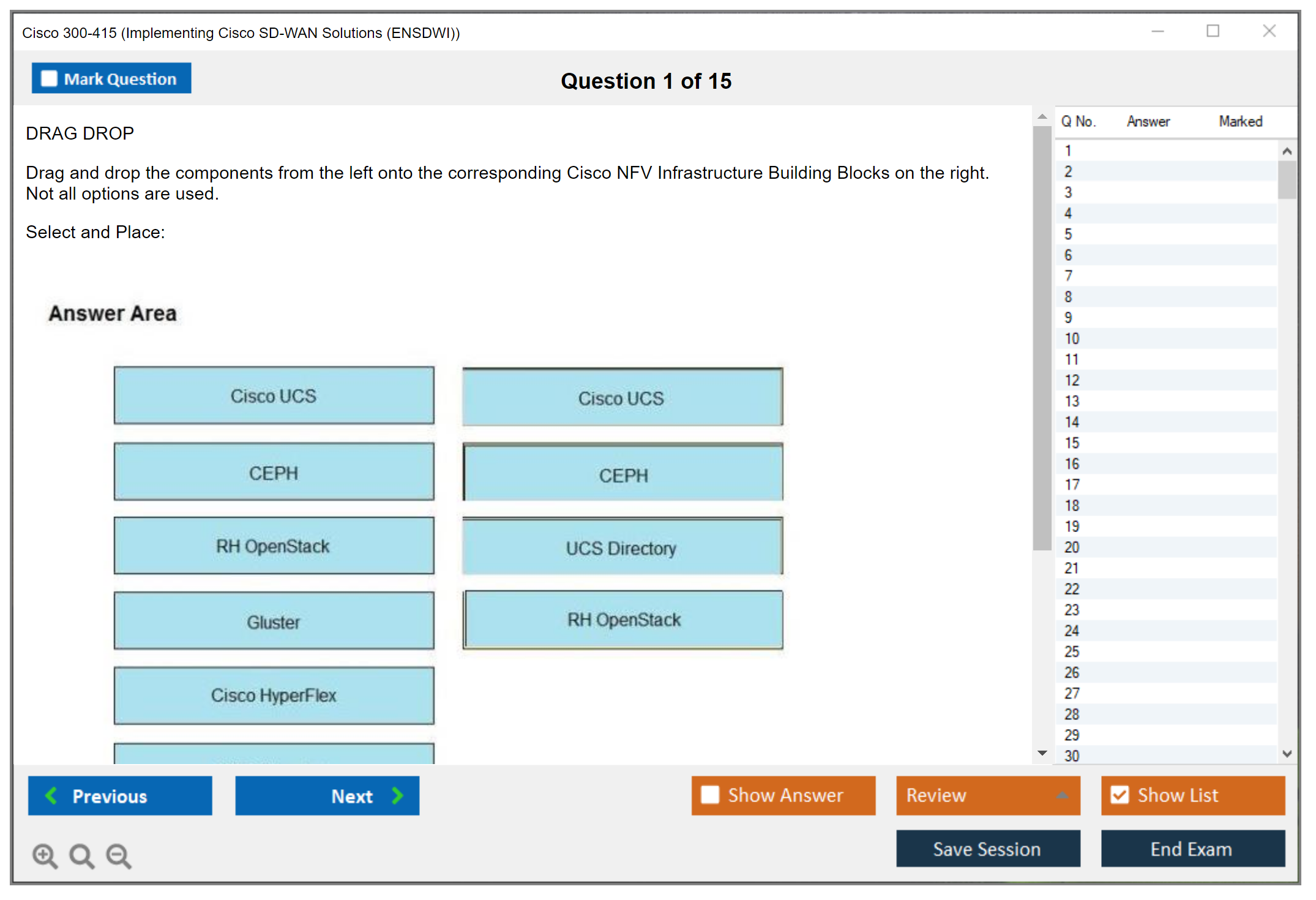Click the Marked column header
Image resolution: width=1316 pixels, height=900 pixels.
point(1240,122)
